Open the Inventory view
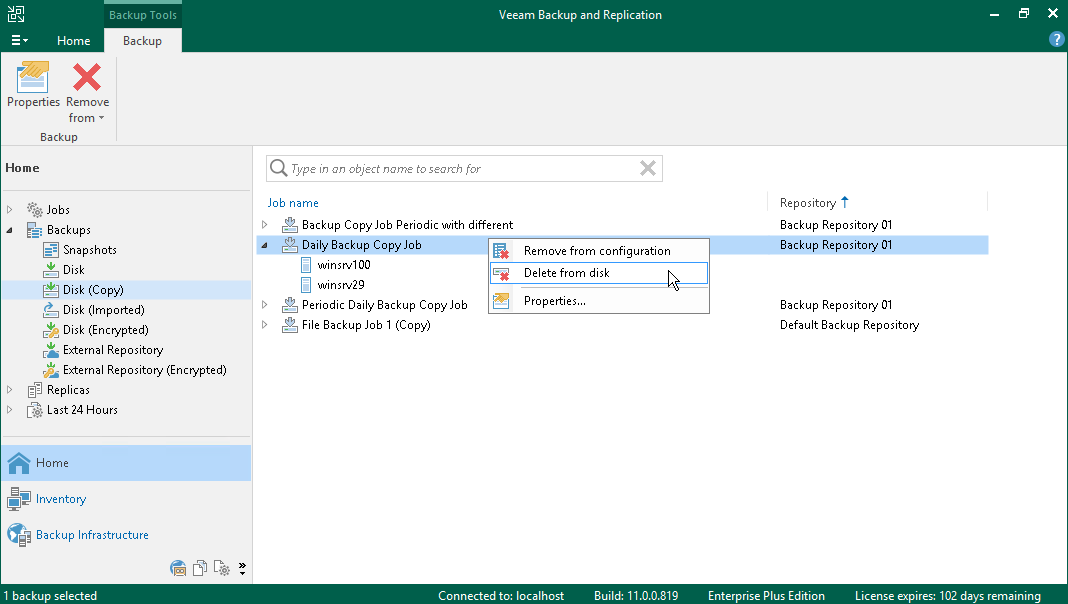Screen dimensions: 1068x604 61,499
